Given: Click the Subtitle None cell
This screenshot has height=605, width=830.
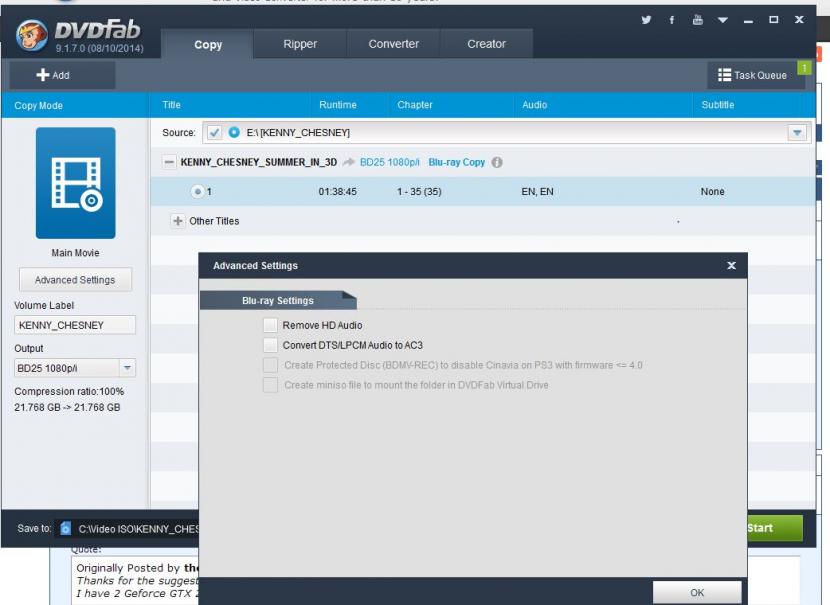Looking at the screenshot, I should coord(712,192).
